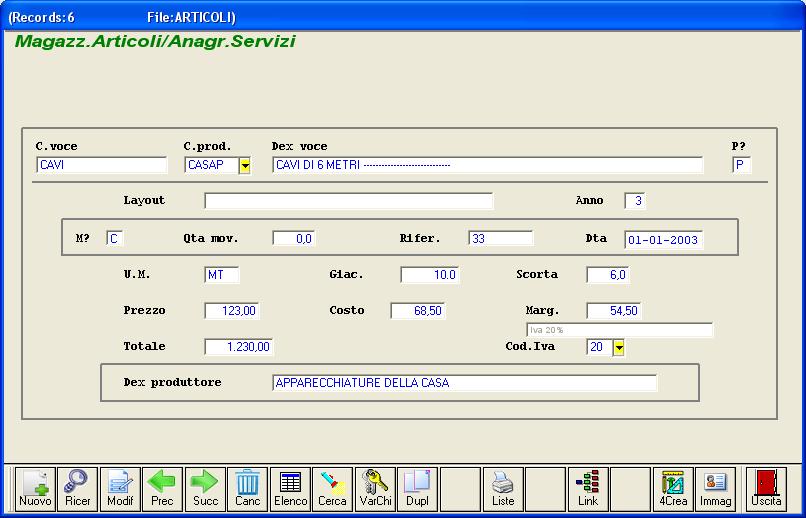806x518 pixels.
Task: Click the Records:6 title text
Action: pyautogui.click(x=42, y=17)
